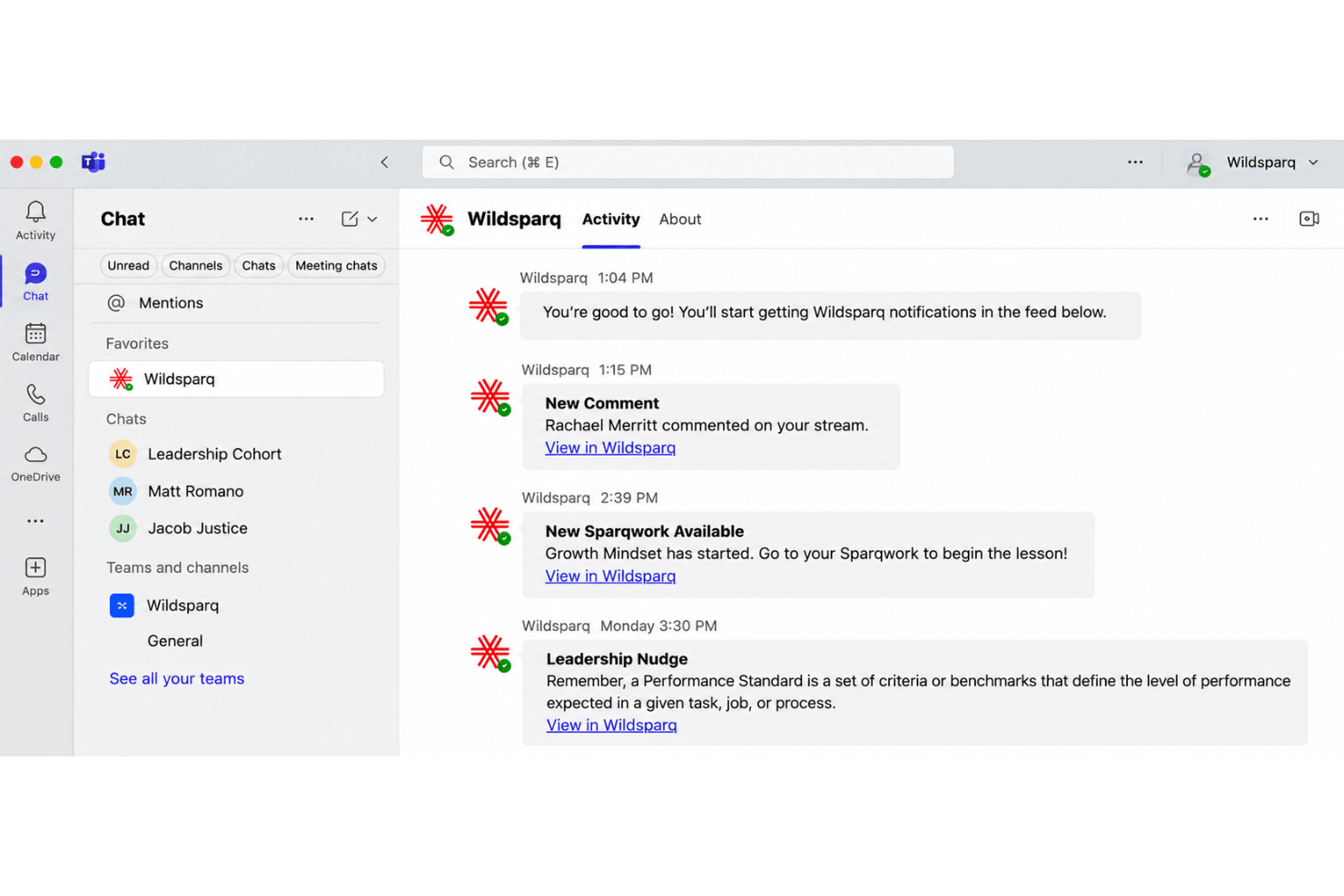Click the Microsoft Teams logo
The height and width of the screenshot is (896, 1344).
click(x=94, y=162)
